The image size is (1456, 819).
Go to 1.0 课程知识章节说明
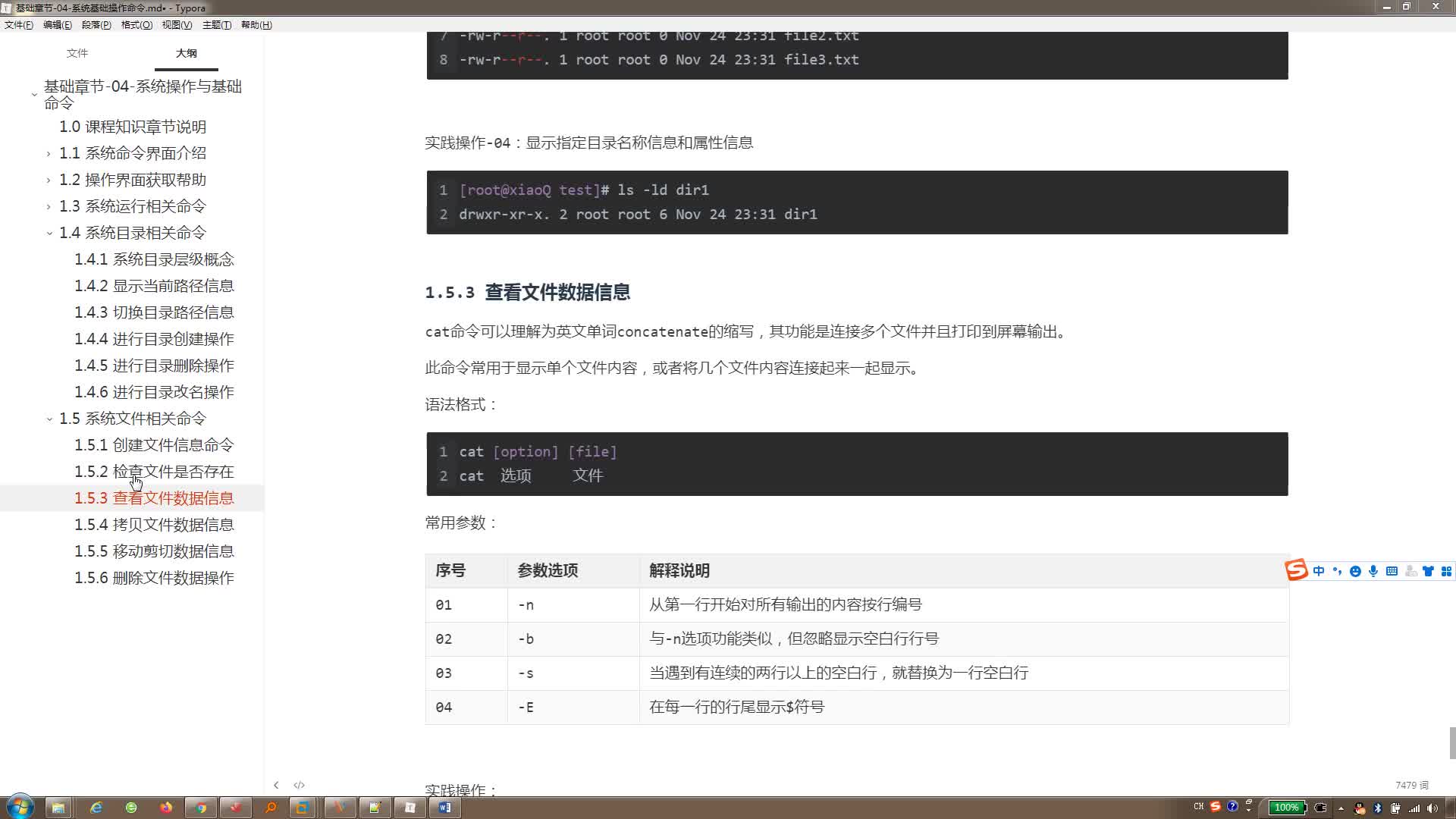pyautogui.click(x=133, y=127)
